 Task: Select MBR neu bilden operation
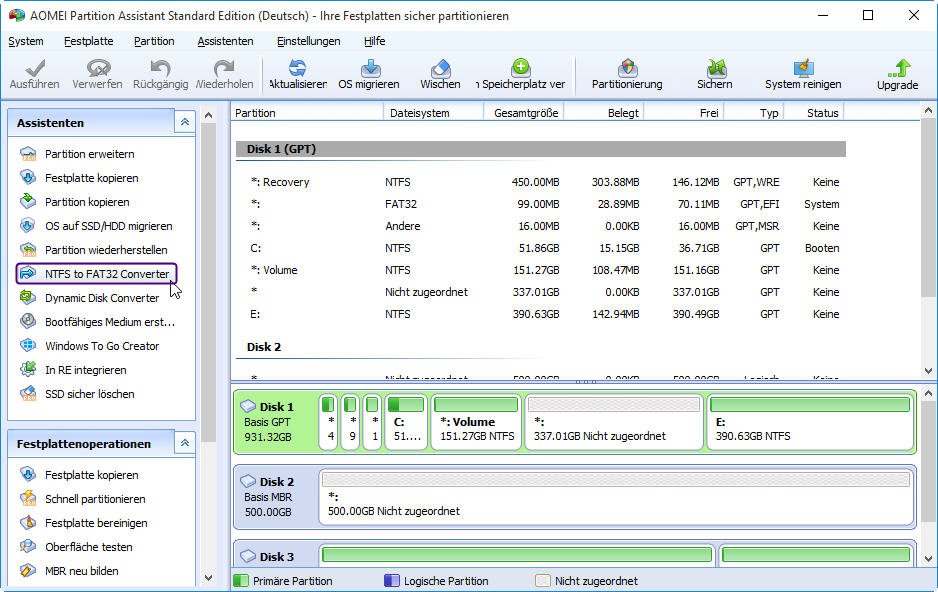(69, 570)
